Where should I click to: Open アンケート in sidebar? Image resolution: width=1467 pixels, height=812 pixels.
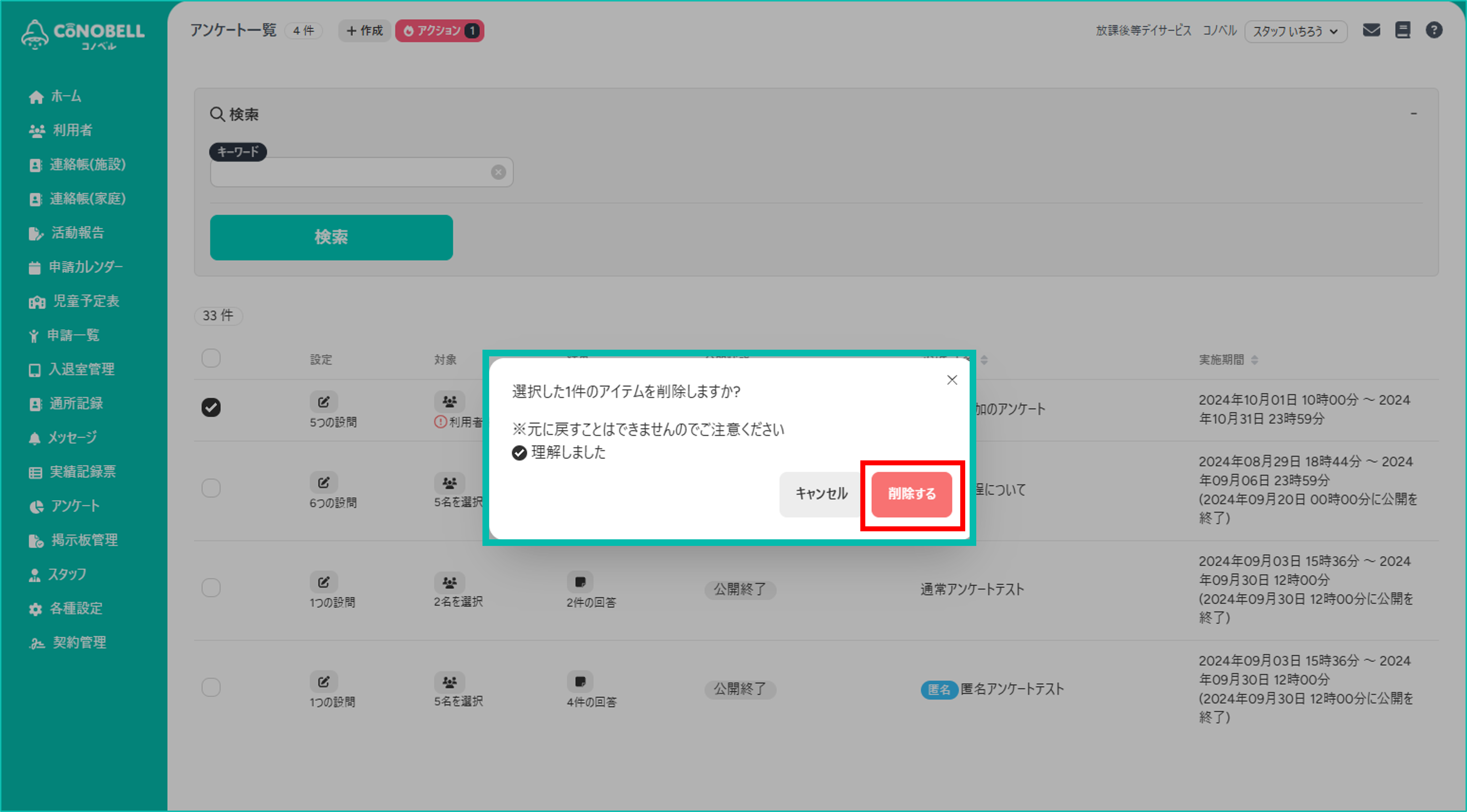(x=64, y=506)
